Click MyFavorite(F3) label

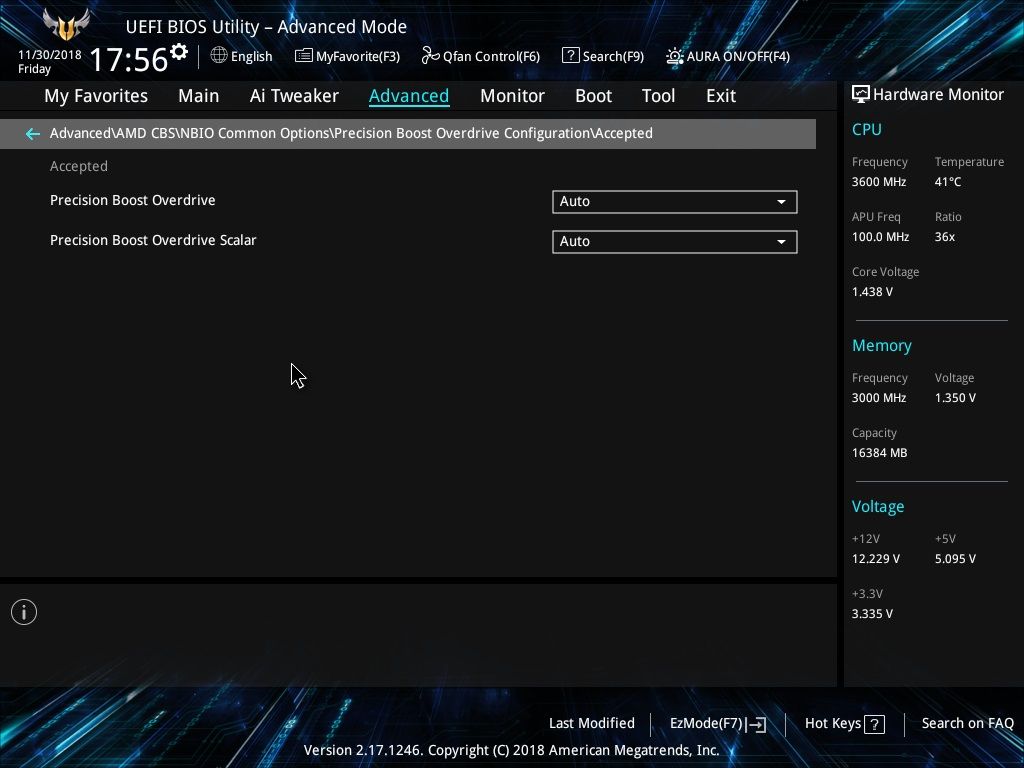click(x=358, y=57)
